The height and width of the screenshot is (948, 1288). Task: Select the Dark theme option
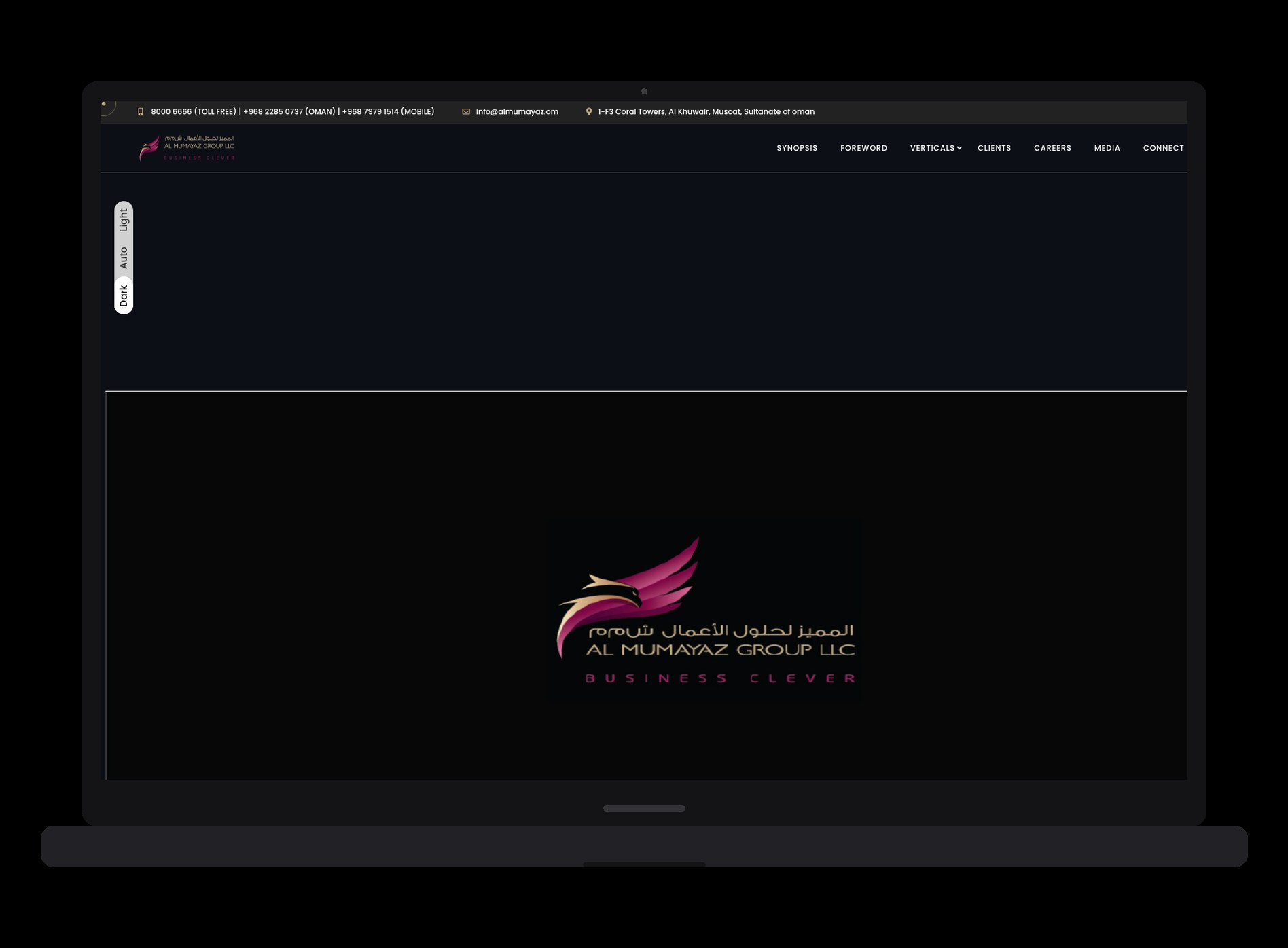pos(124,295)
